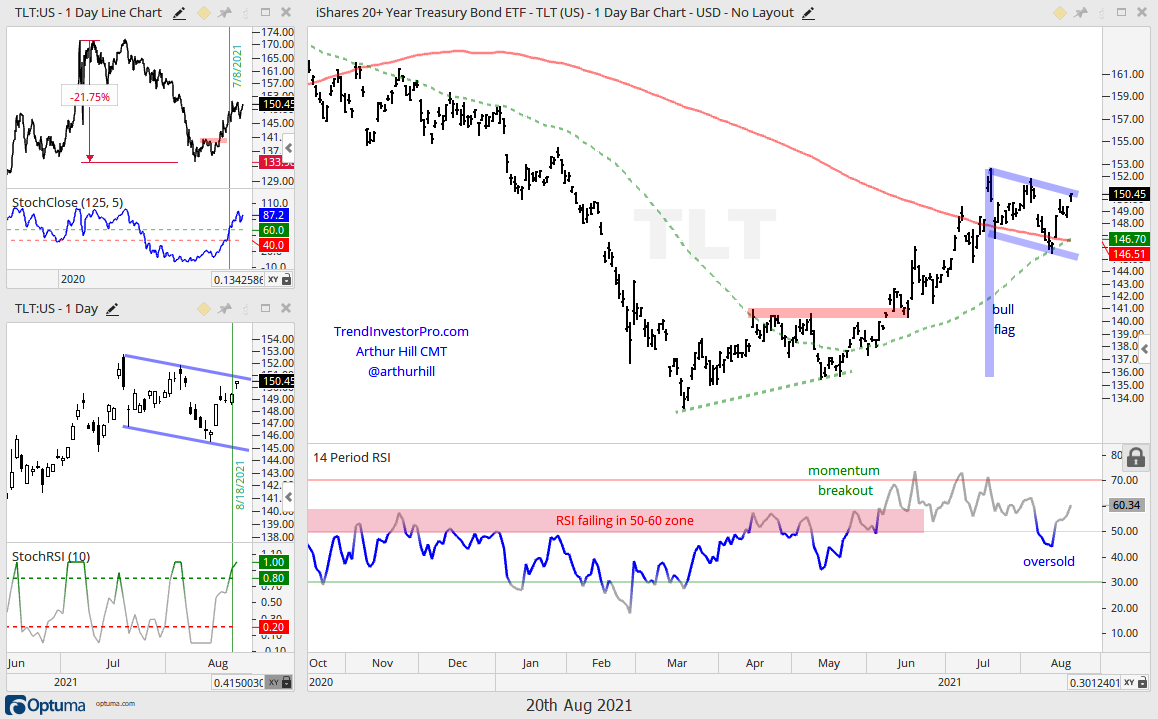Click @arthurhill text annotation
Viewport: 1158px width, 719px height.
click(401, 371)
